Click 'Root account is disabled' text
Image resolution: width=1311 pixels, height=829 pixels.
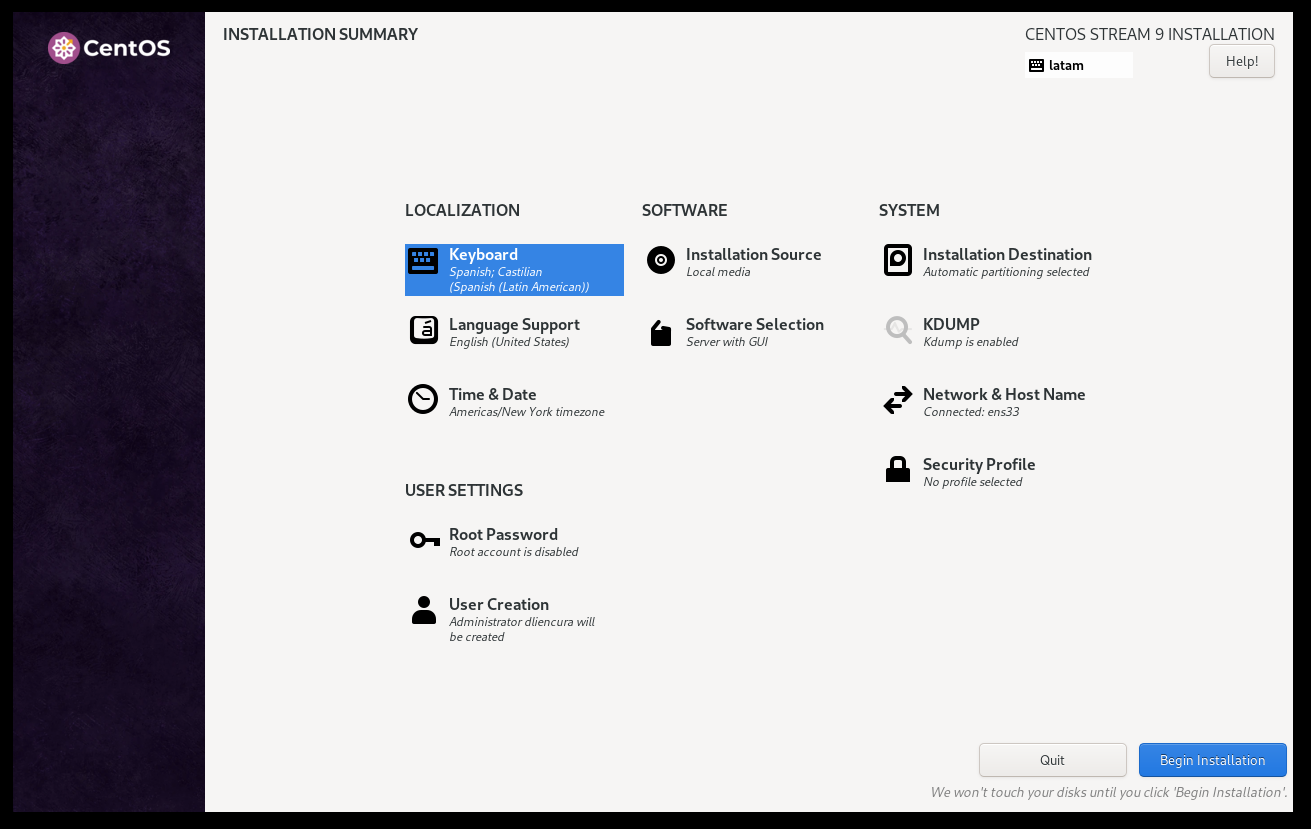[514, 552]
